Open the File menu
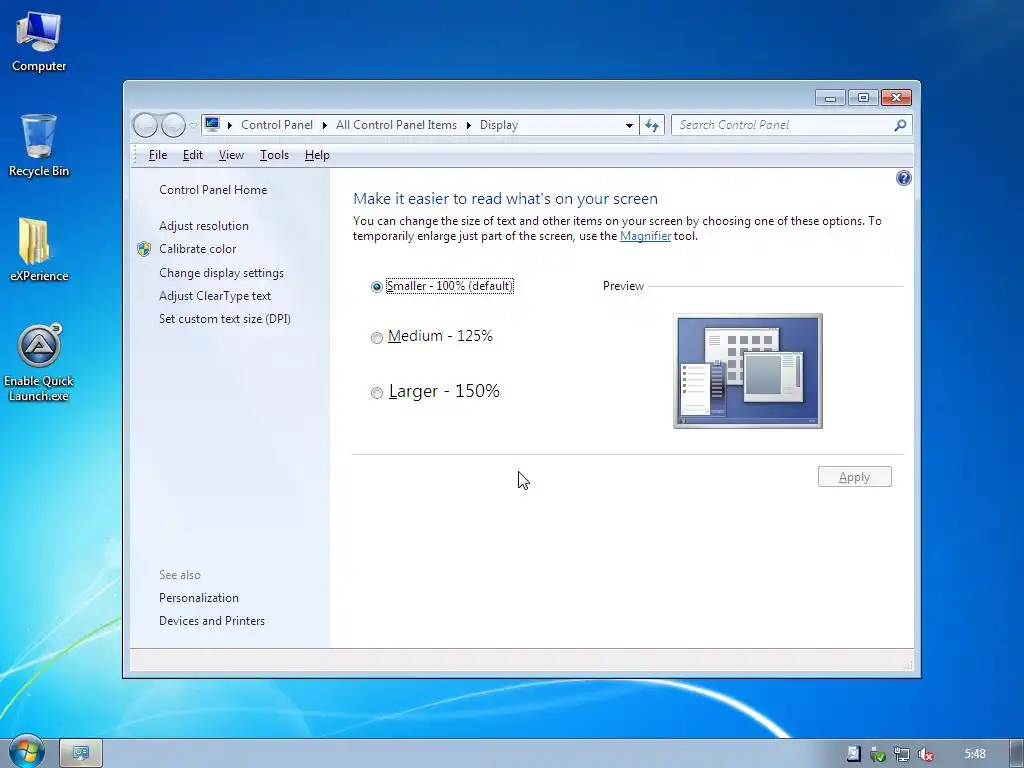1024x768 pixels. [x=158, y=155]
